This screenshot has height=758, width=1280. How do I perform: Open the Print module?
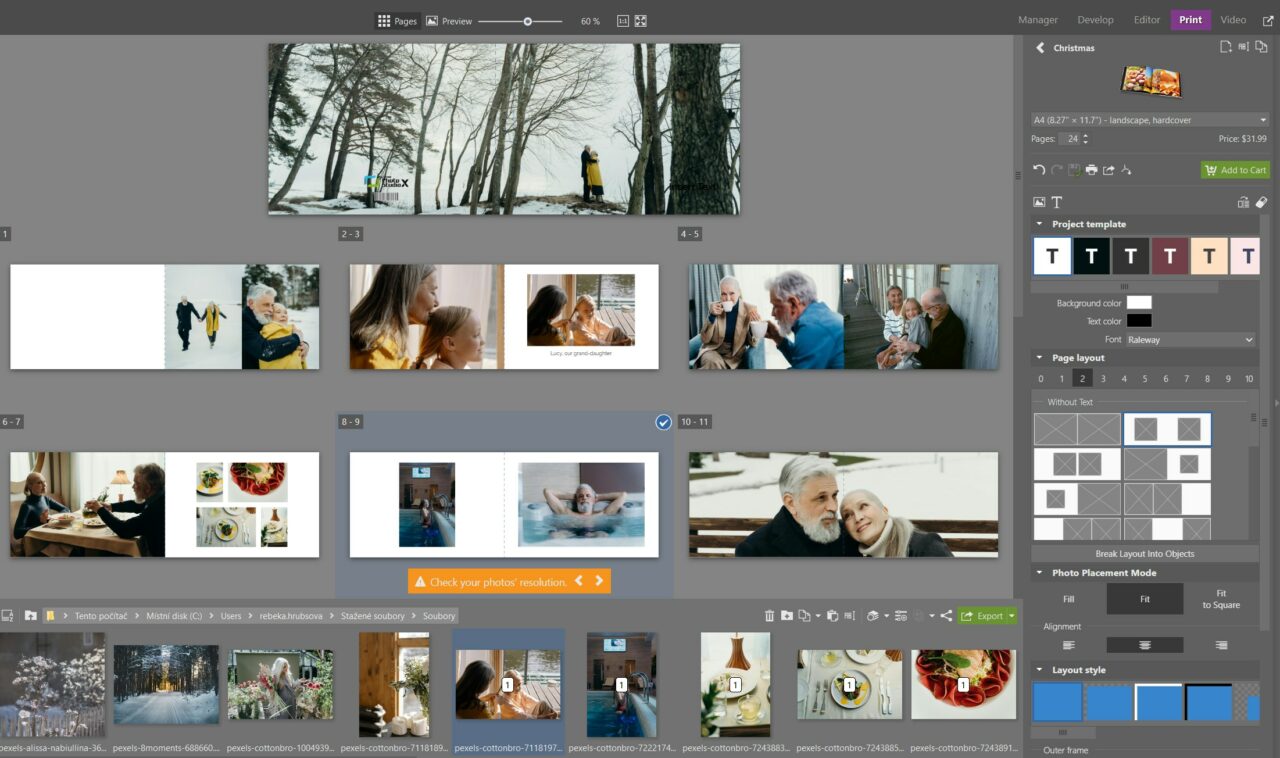click(1190, 20)
